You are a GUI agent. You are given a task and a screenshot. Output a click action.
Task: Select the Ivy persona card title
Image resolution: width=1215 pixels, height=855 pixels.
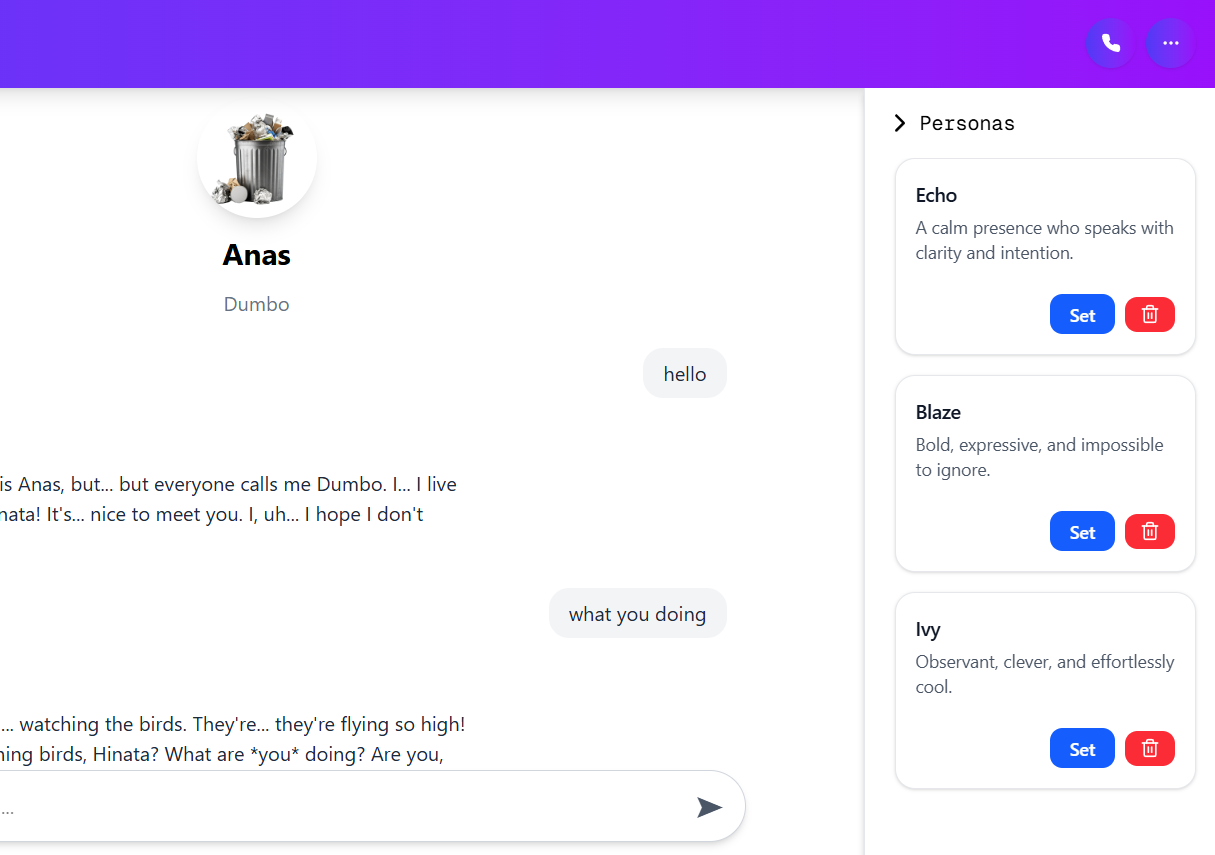928,630
